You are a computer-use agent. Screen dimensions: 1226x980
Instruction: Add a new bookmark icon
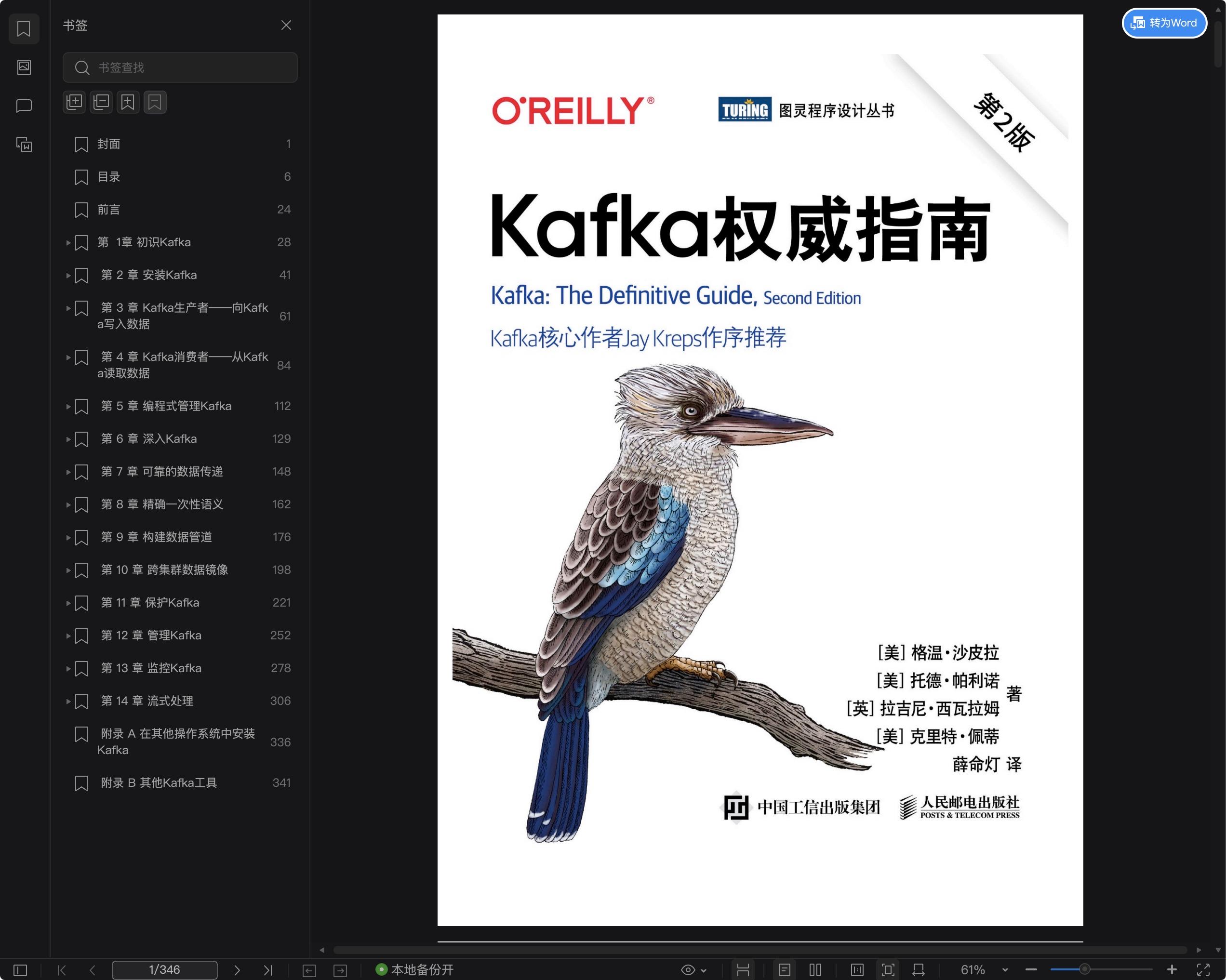(x=128, y=102)
